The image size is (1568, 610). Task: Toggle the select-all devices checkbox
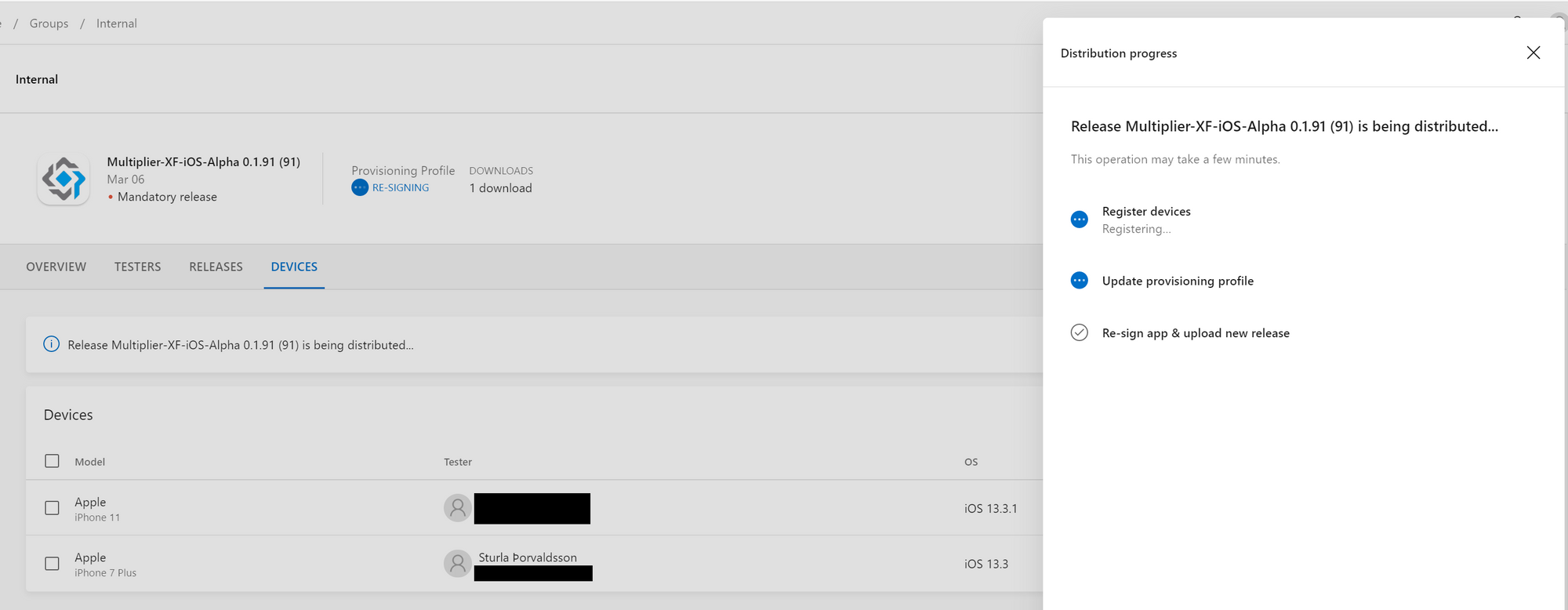click(x=52, y=461)
